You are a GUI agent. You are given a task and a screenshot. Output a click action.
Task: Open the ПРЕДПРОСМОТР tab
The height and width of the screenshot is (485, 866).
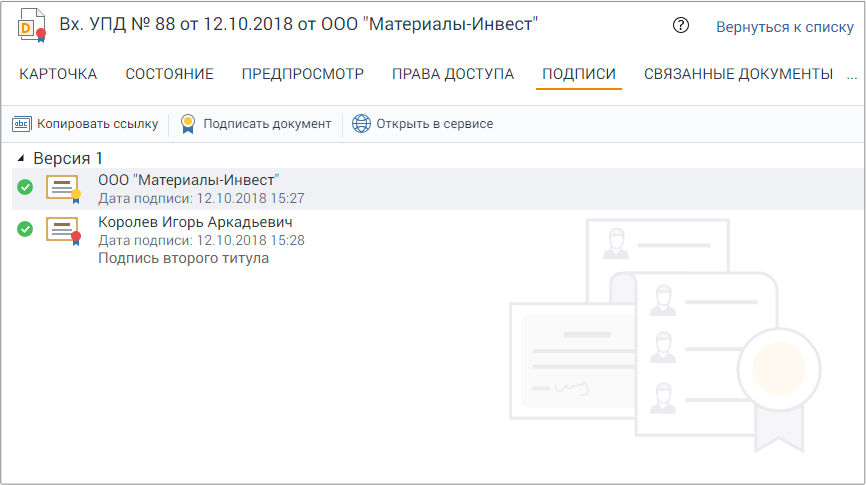(x=303, y=74)
